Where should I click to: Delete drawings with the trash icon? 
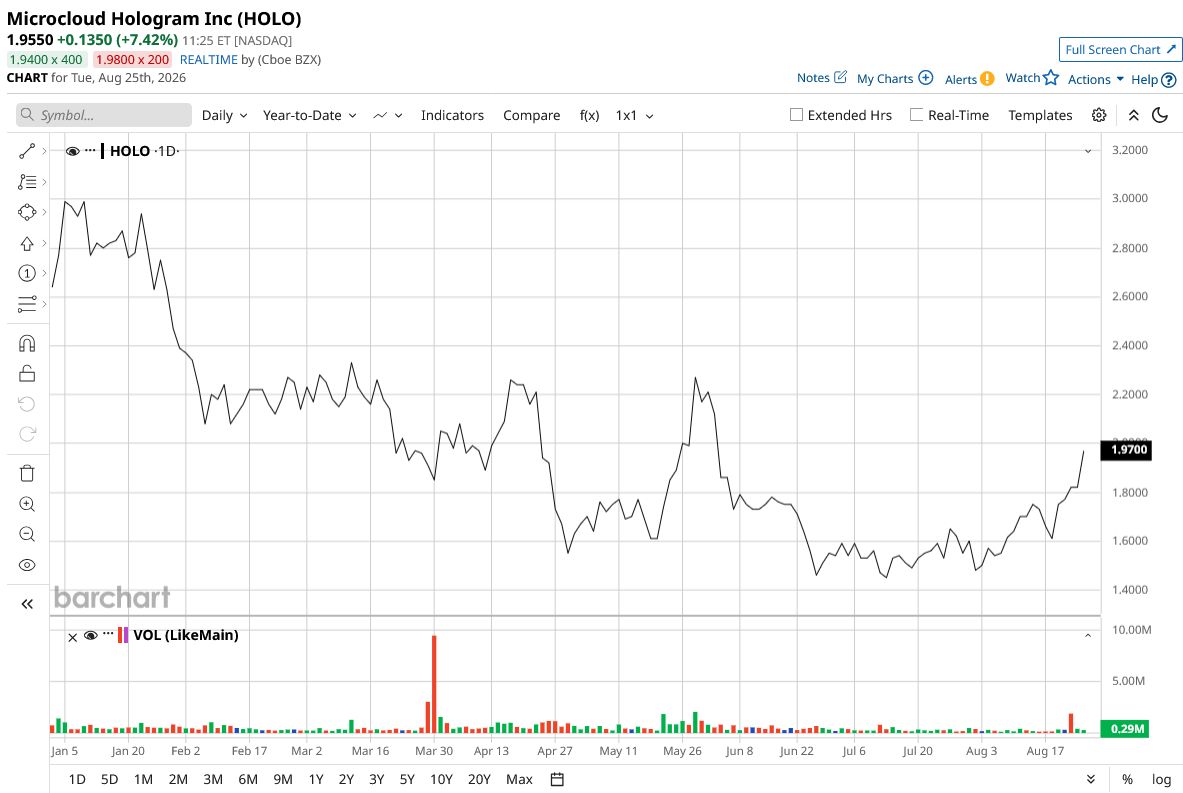click(x=27, y=473)
